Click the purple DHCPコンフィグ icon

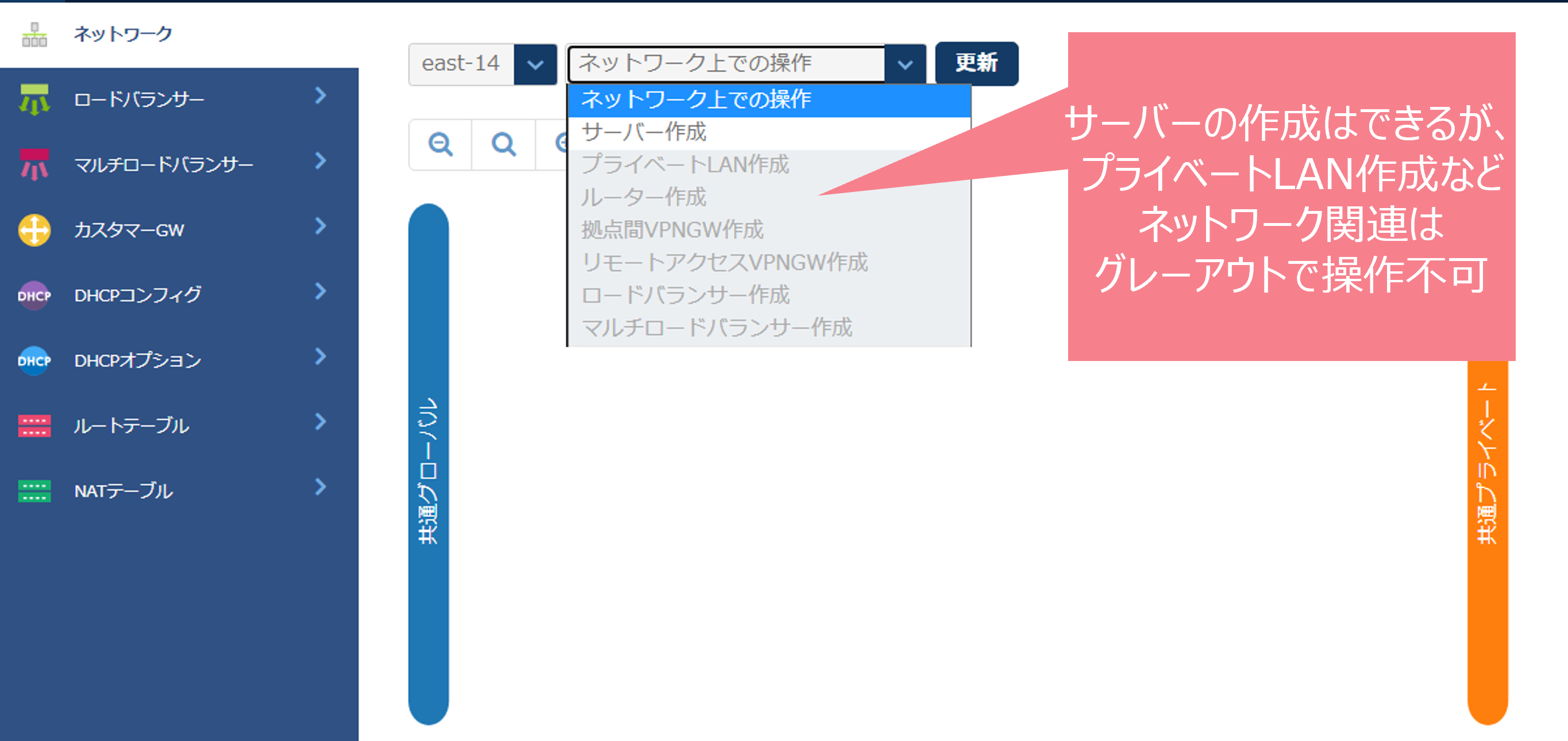pyautogui.click(x=34, y=295)
